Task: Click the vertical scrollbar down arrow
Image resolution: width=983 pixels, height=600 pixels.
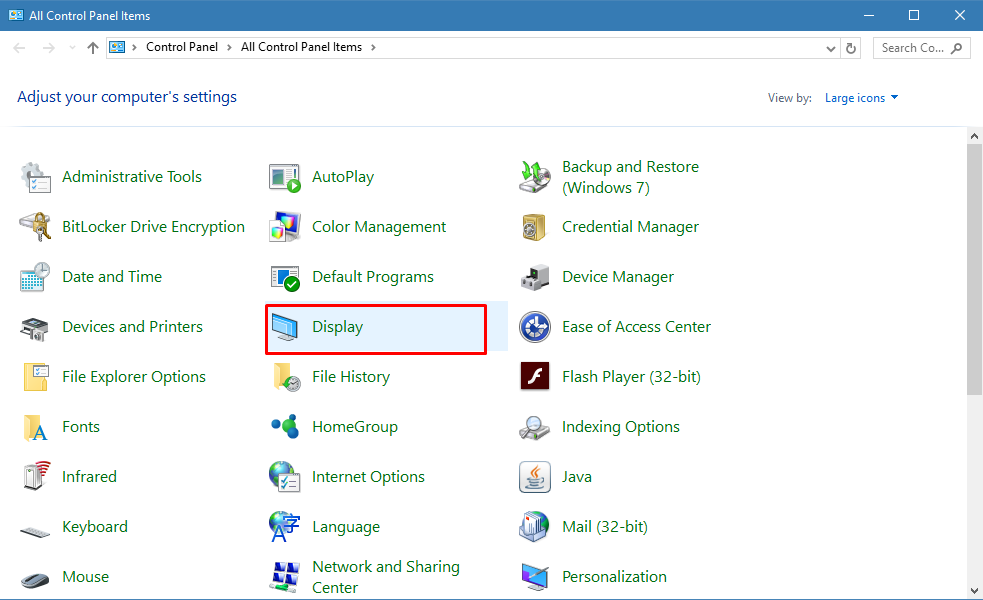Action: tap(975, 589)
